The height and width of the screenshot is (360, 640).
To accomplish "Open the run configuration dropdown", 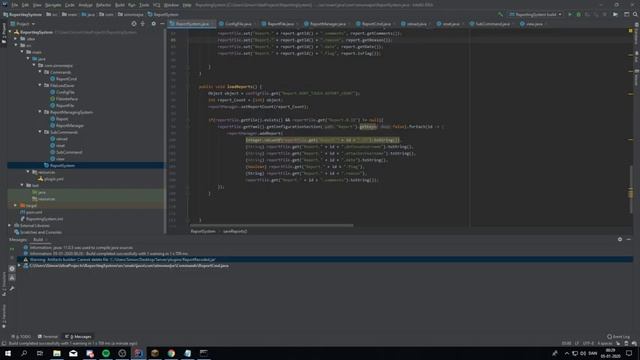I will (x=535, y=14).
